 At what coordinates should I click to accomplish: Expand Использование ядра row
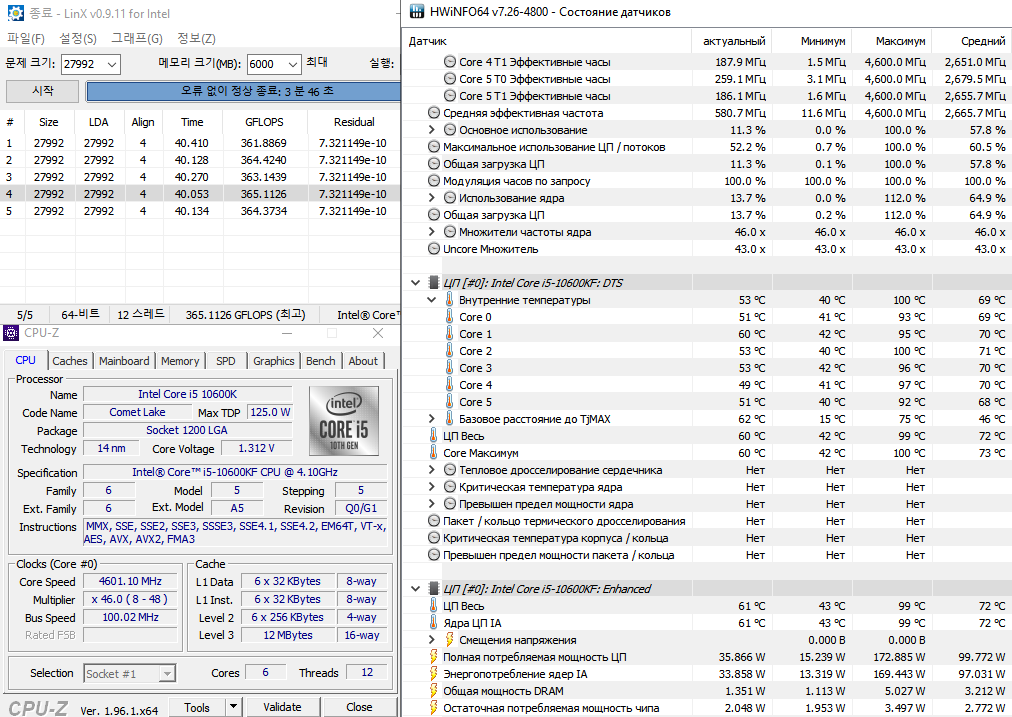coord(432,198)
